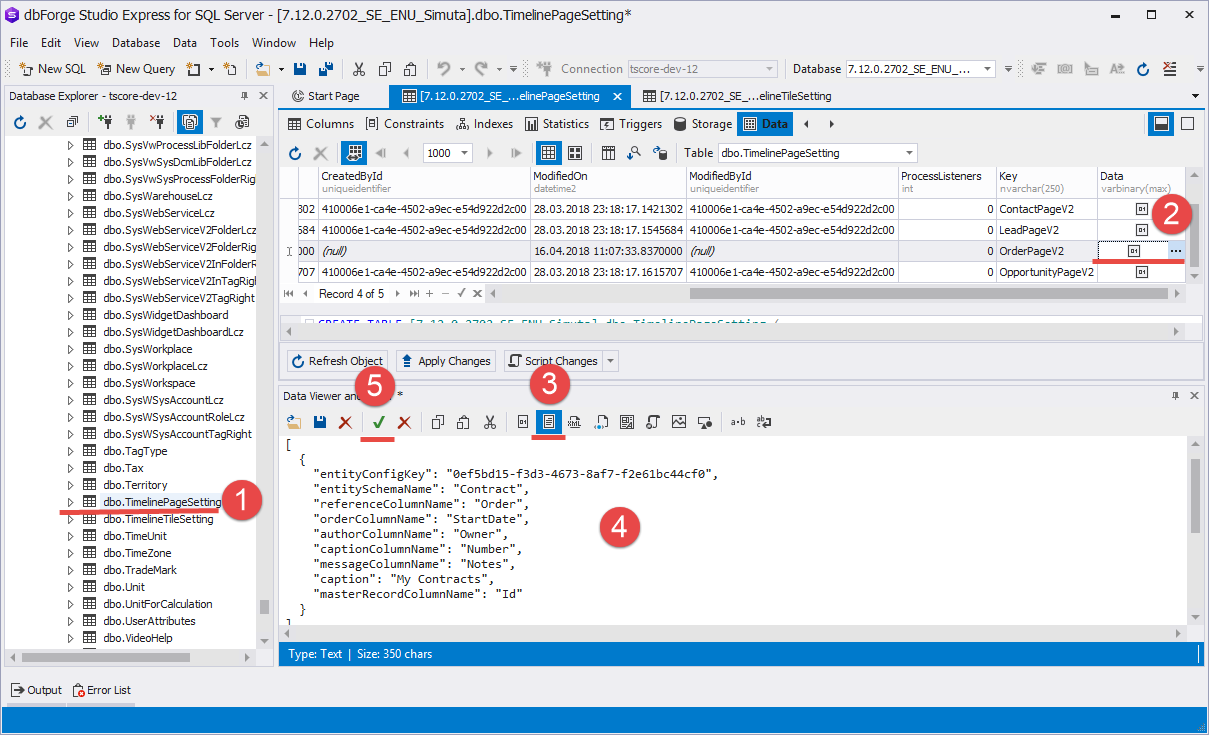Screen dimensions: 1209x735
Task: Apply editor changes with the green checkmark
Action: [379, 422]
